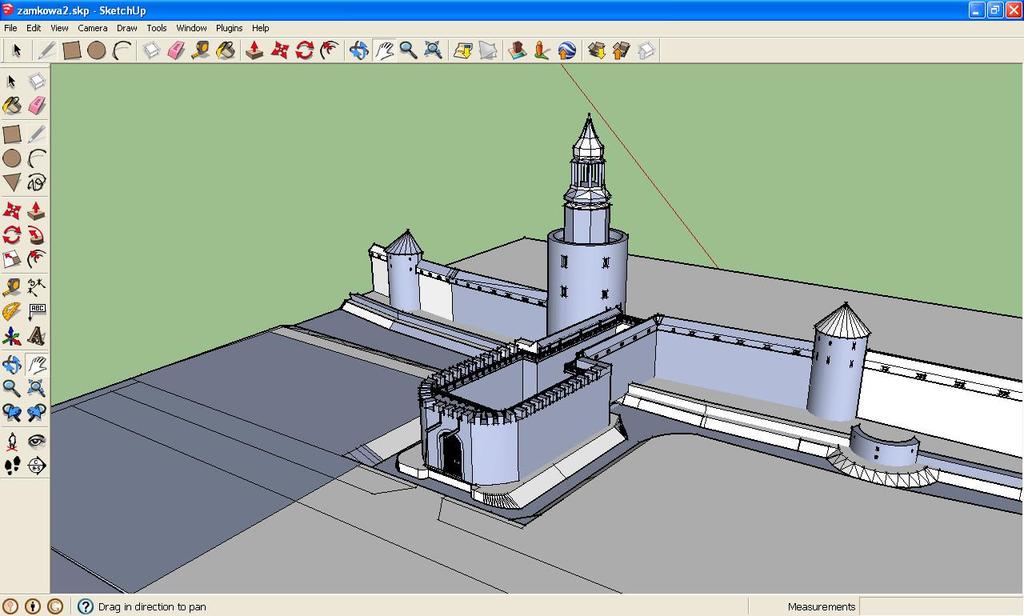Open the Instructor via the question mark icon

pos(86,606)
